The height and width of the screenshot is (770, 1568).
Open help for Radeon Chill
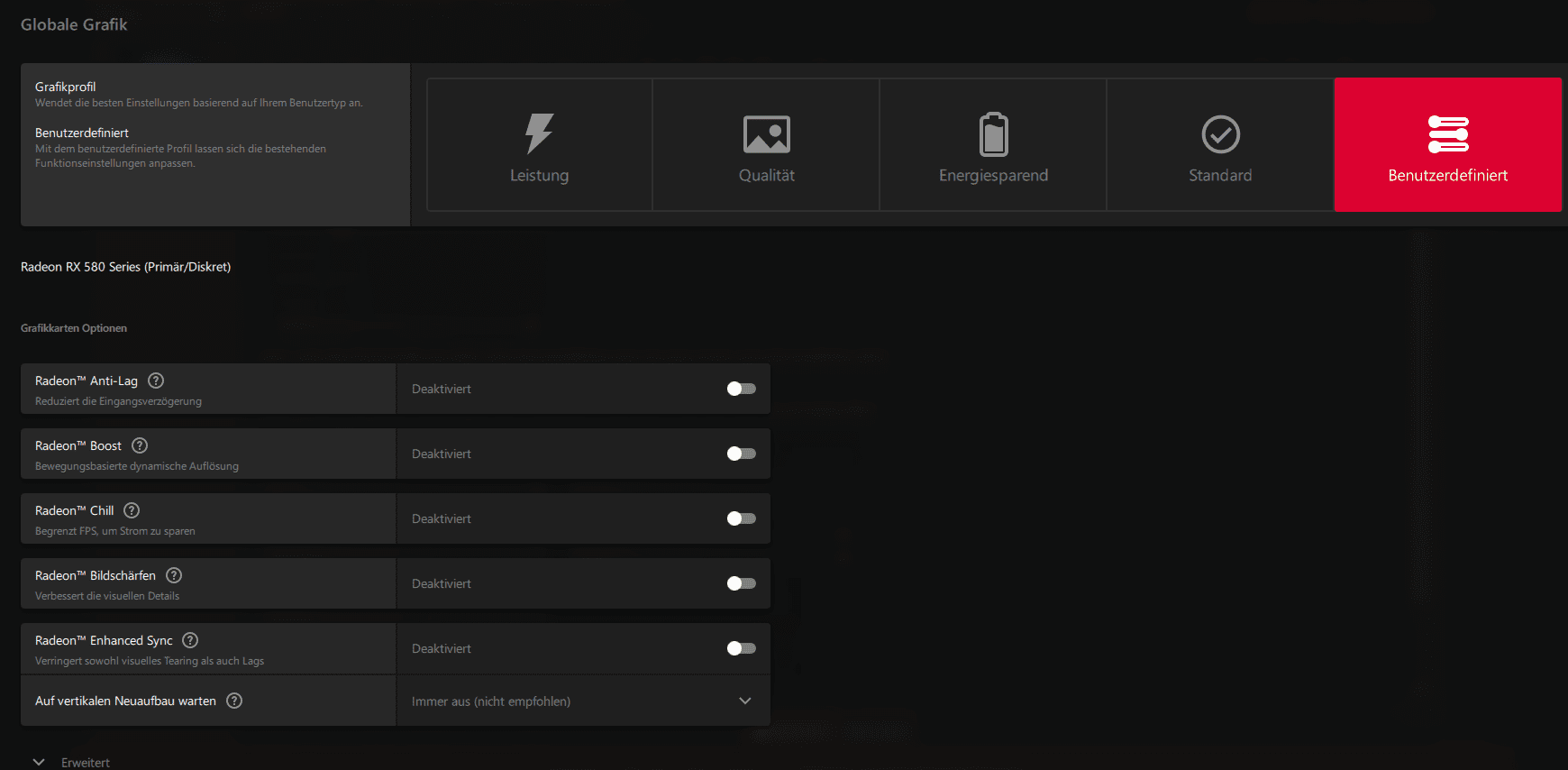(x=132, y=510)
